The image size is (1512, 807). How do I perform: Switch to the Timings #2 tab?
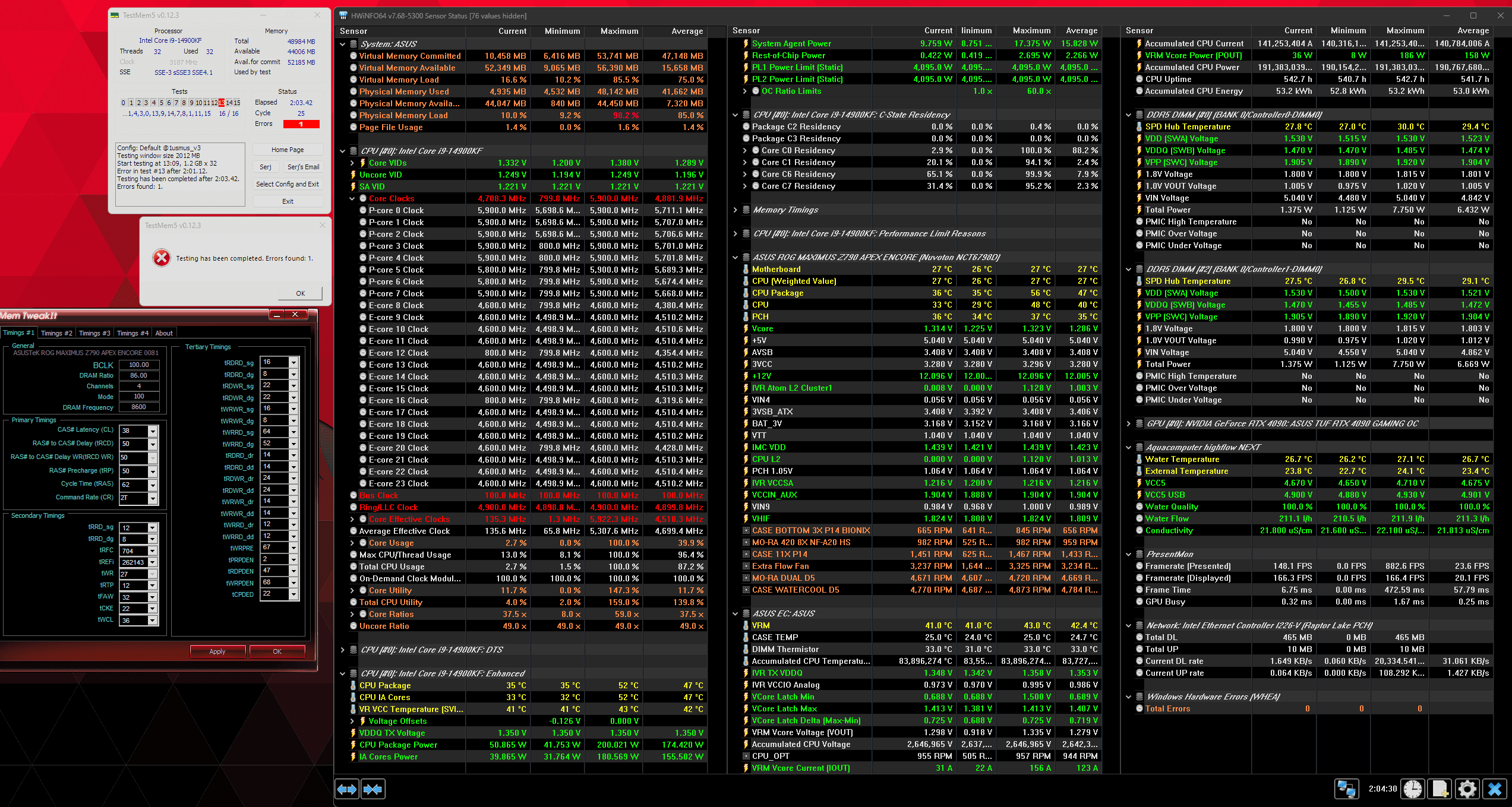[56, 333]
